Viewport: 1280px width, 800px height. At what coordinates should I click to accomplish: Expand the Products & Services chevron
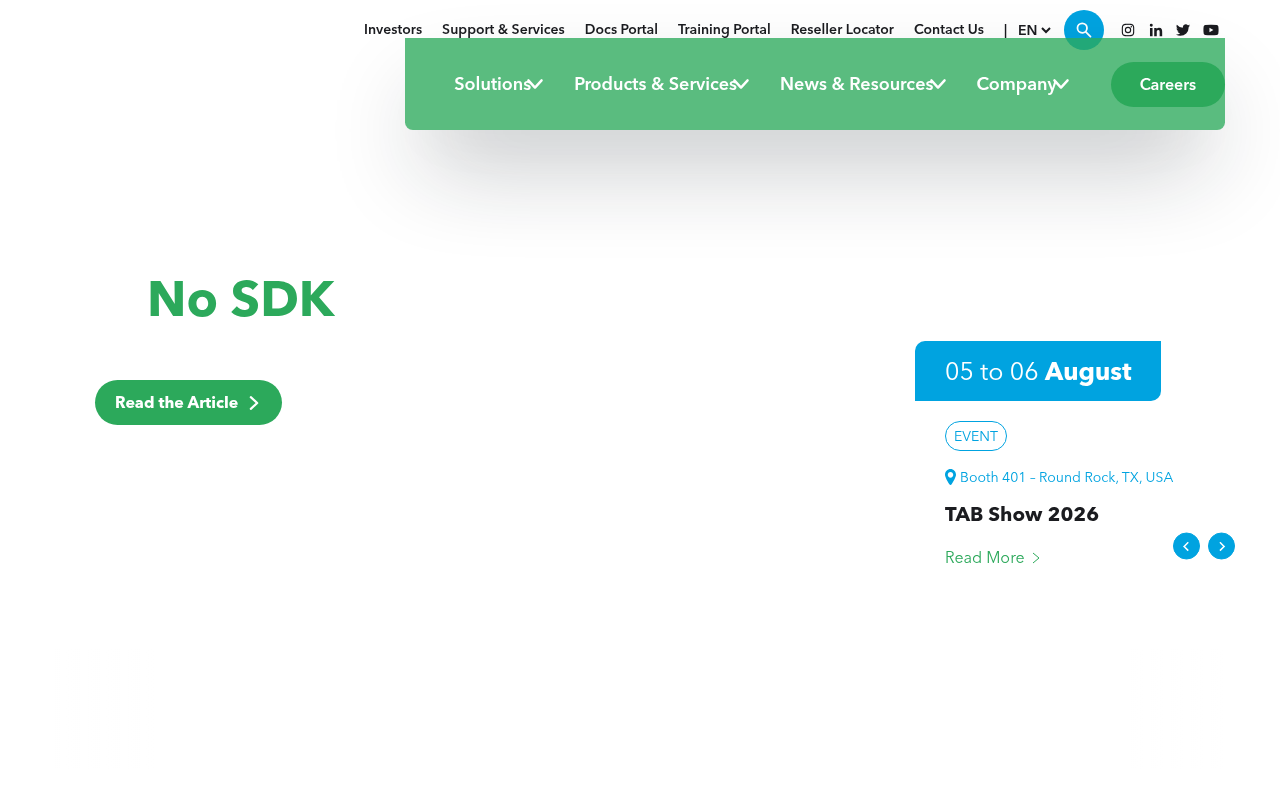point(742,84)
